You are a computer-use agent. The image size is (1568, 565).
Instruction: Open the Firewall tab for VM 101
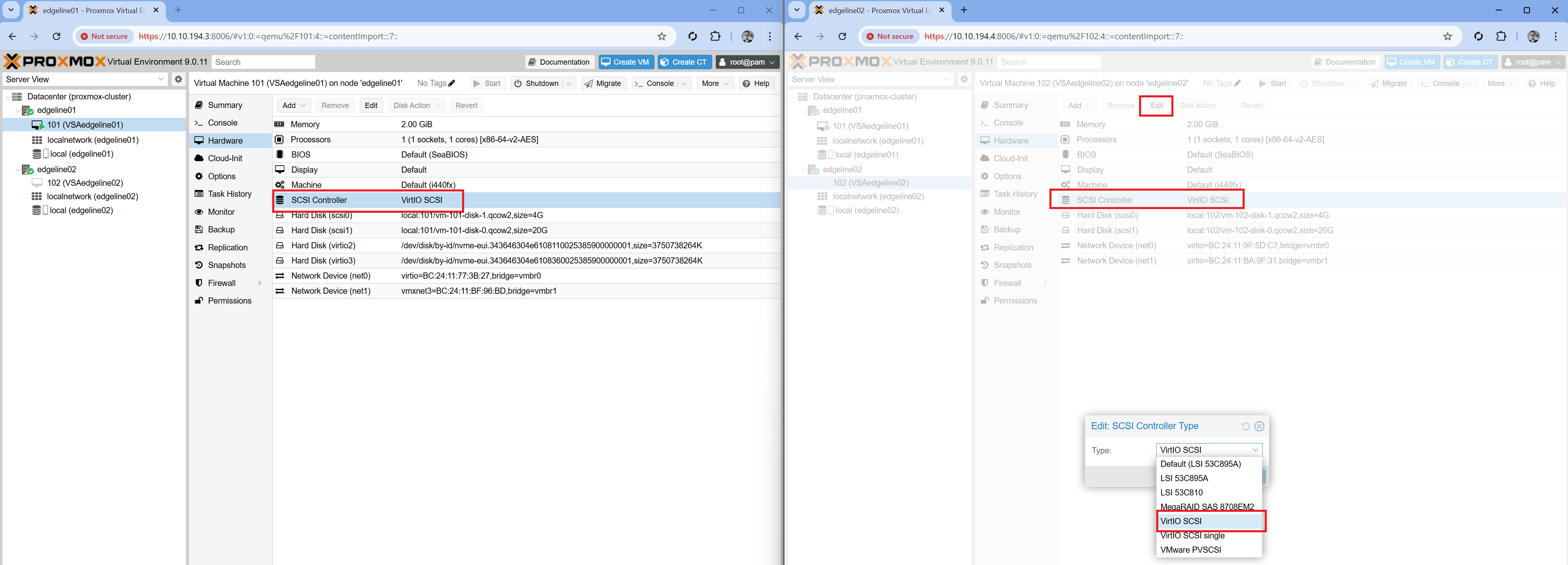(221, 284)
